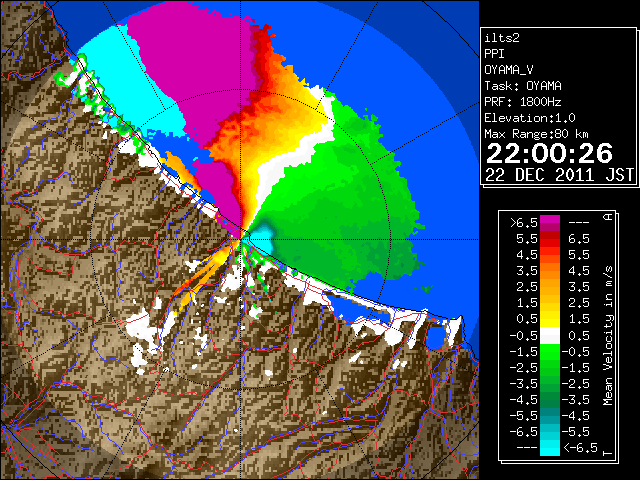Screen dimensions: 640x480
Task: Pick the bright green band in velocity legend
Action: 550,352
